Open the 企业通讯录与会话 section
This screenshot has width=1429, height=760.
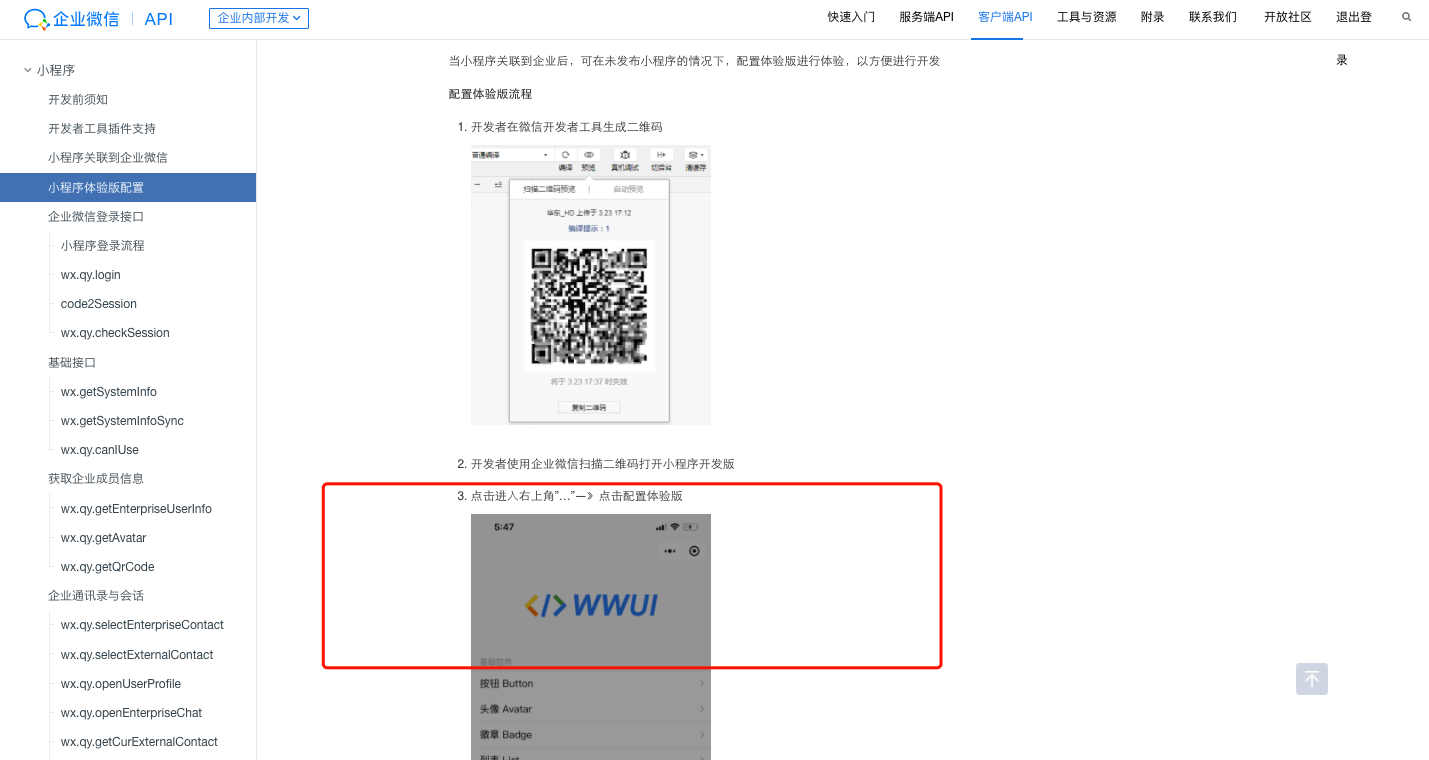[x=96, y=596]
